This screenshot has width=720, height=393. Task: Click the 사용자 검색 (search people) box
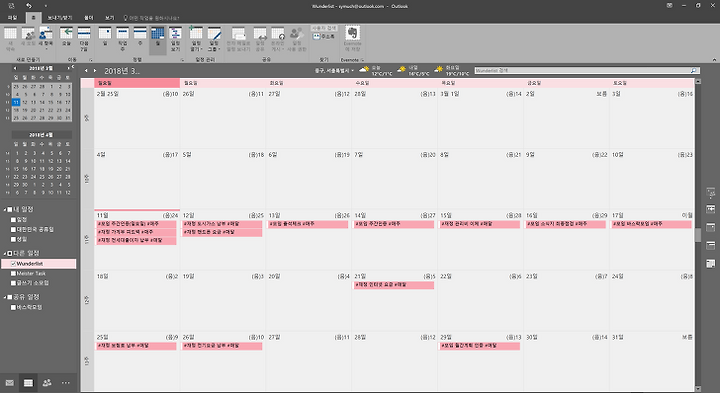[324, 28]
